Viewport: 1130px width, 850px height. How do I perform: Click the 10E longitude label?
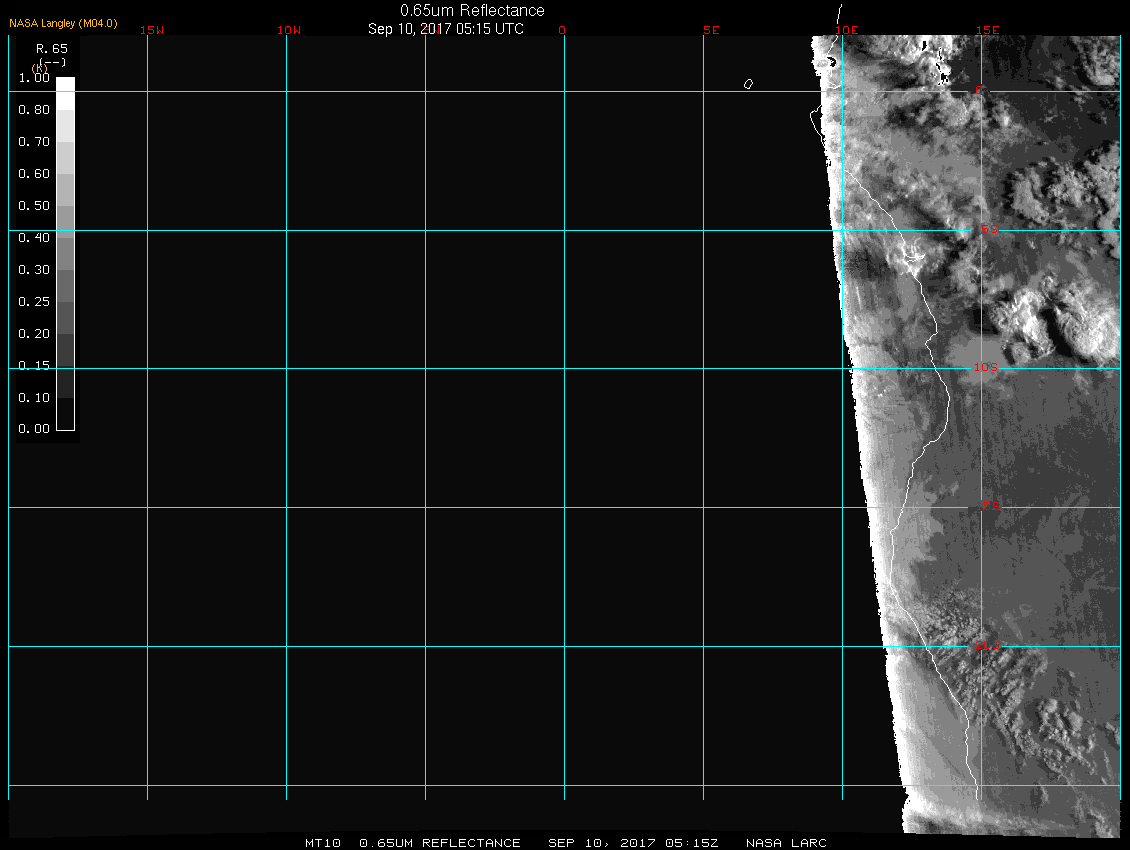[846, 30]
